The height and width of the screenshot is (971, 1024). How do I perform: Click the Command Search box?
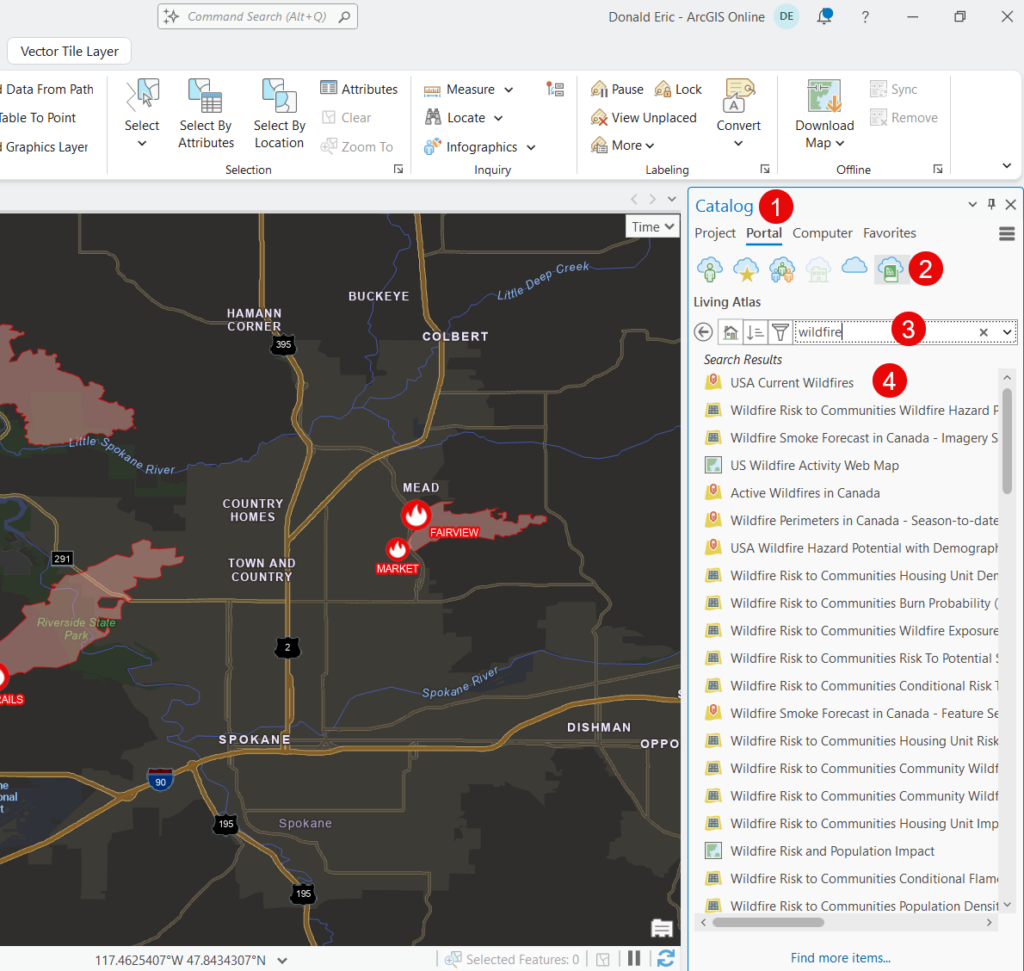pyautogui.click(x=257, y=16)
